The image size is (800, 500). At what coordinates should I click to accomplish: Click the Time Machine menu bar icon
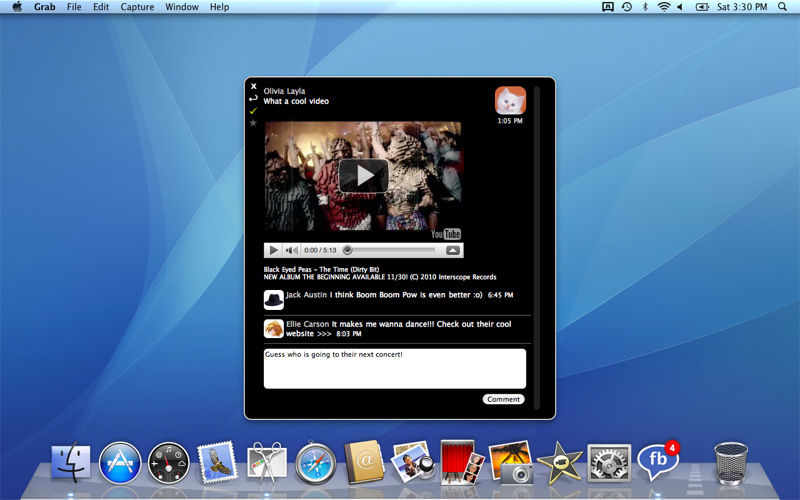627,7
